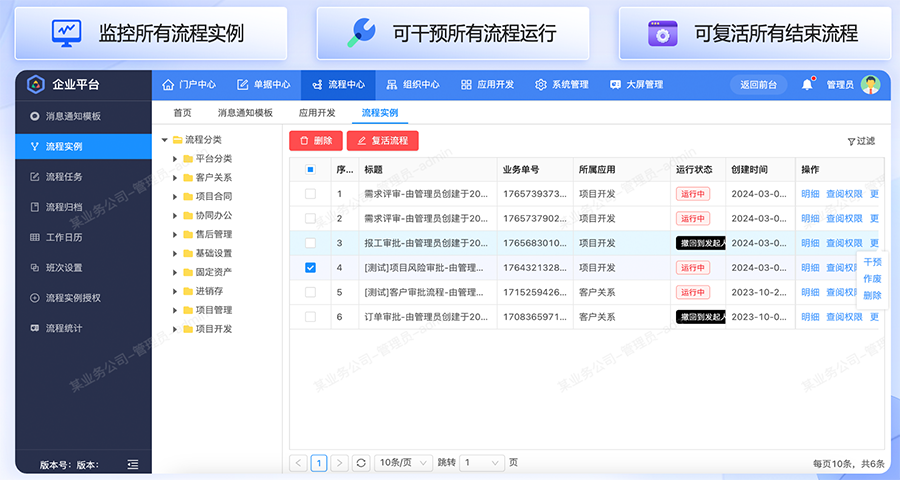This screenshot has width=900, height=480.
Task: Collapse the 流程分类 root tree node
Action: point(164,140)
